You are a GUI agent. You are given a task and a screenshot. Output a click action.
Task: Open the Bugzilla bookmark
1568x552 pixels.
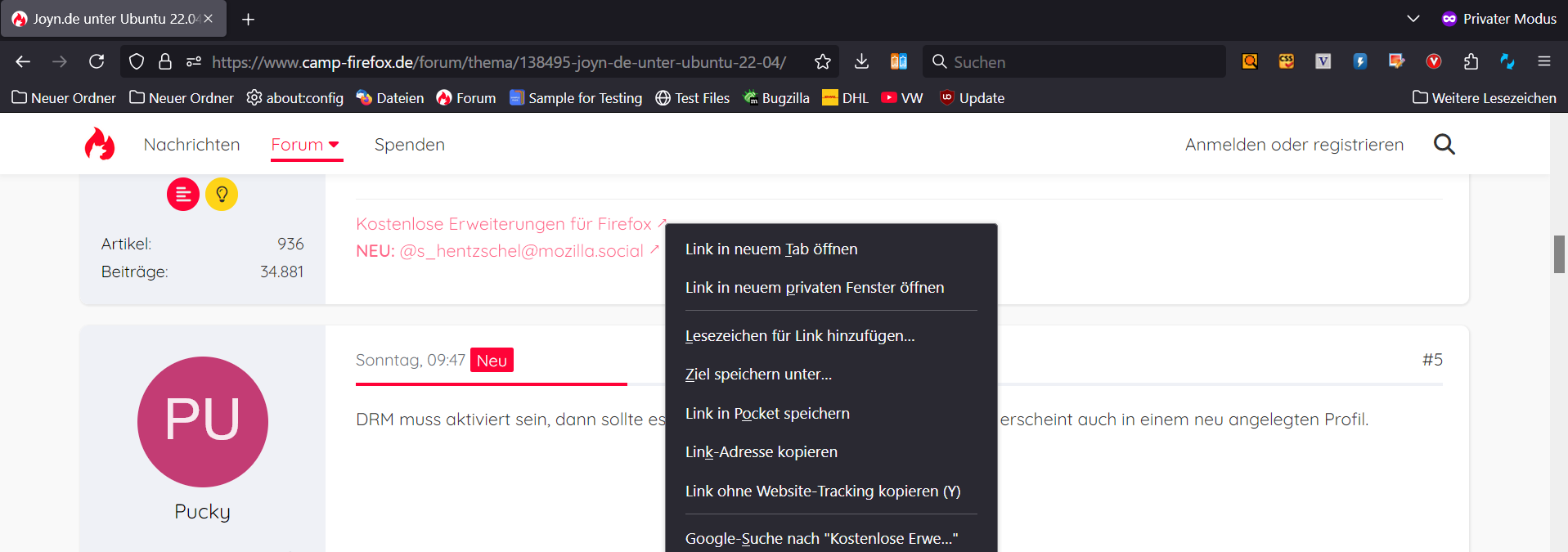[x=775, y=98]
